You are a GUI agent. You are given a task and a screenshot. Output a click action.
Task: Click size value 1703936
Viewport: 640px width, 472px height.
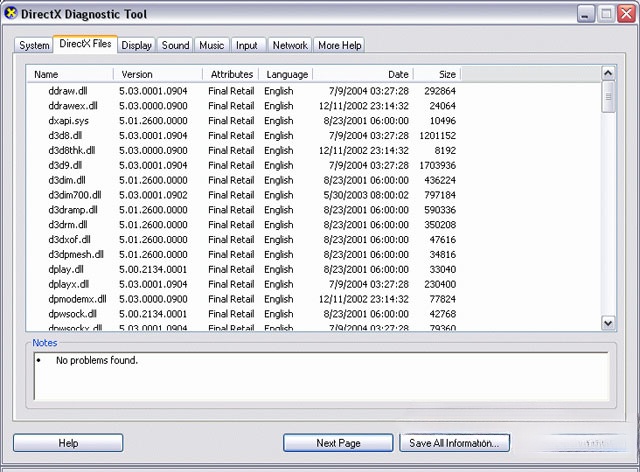[438, 165]
